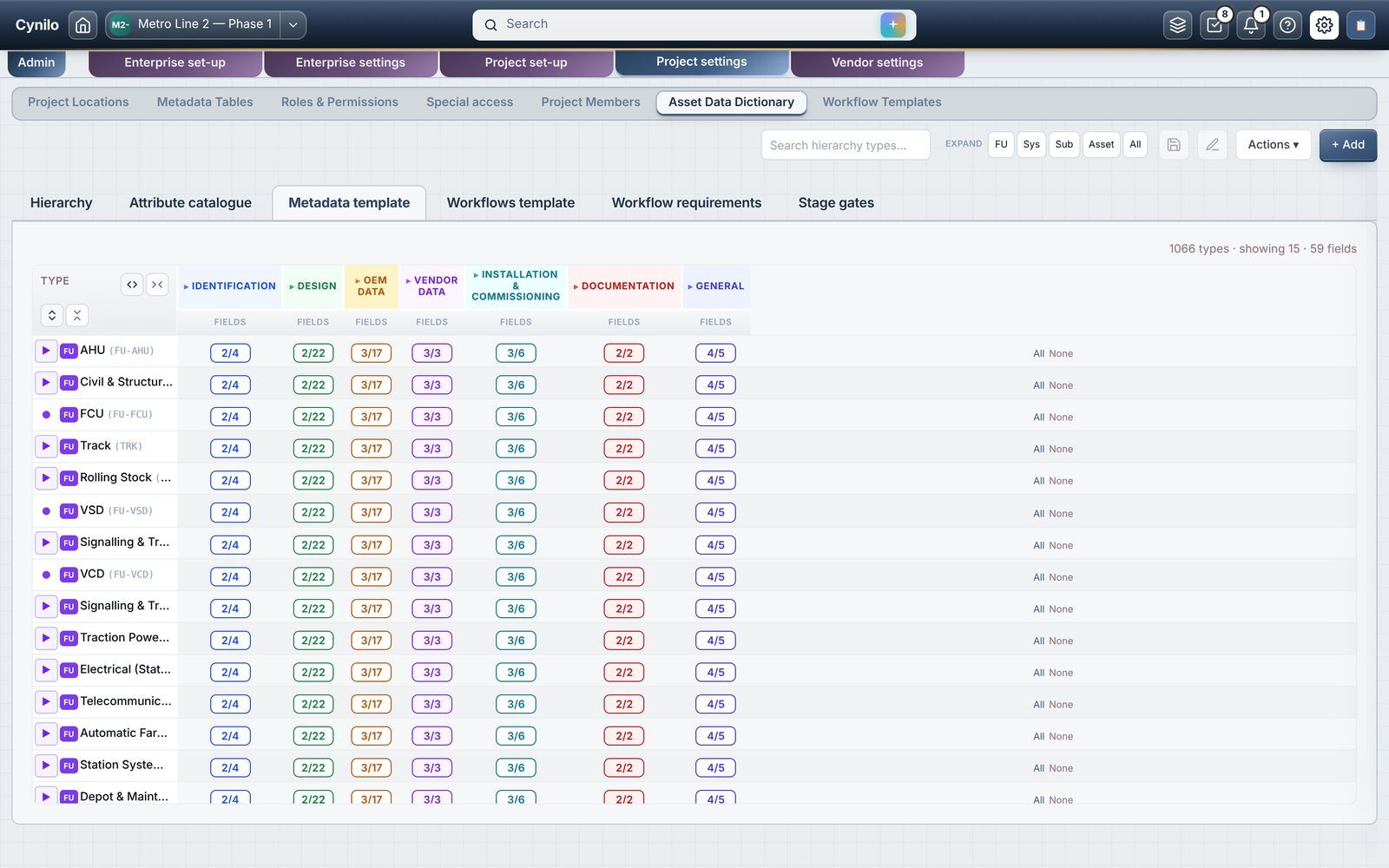Expand the Electrical (Stat... row
Viewport: 1389px width, 868px height.
pos(46,669)
